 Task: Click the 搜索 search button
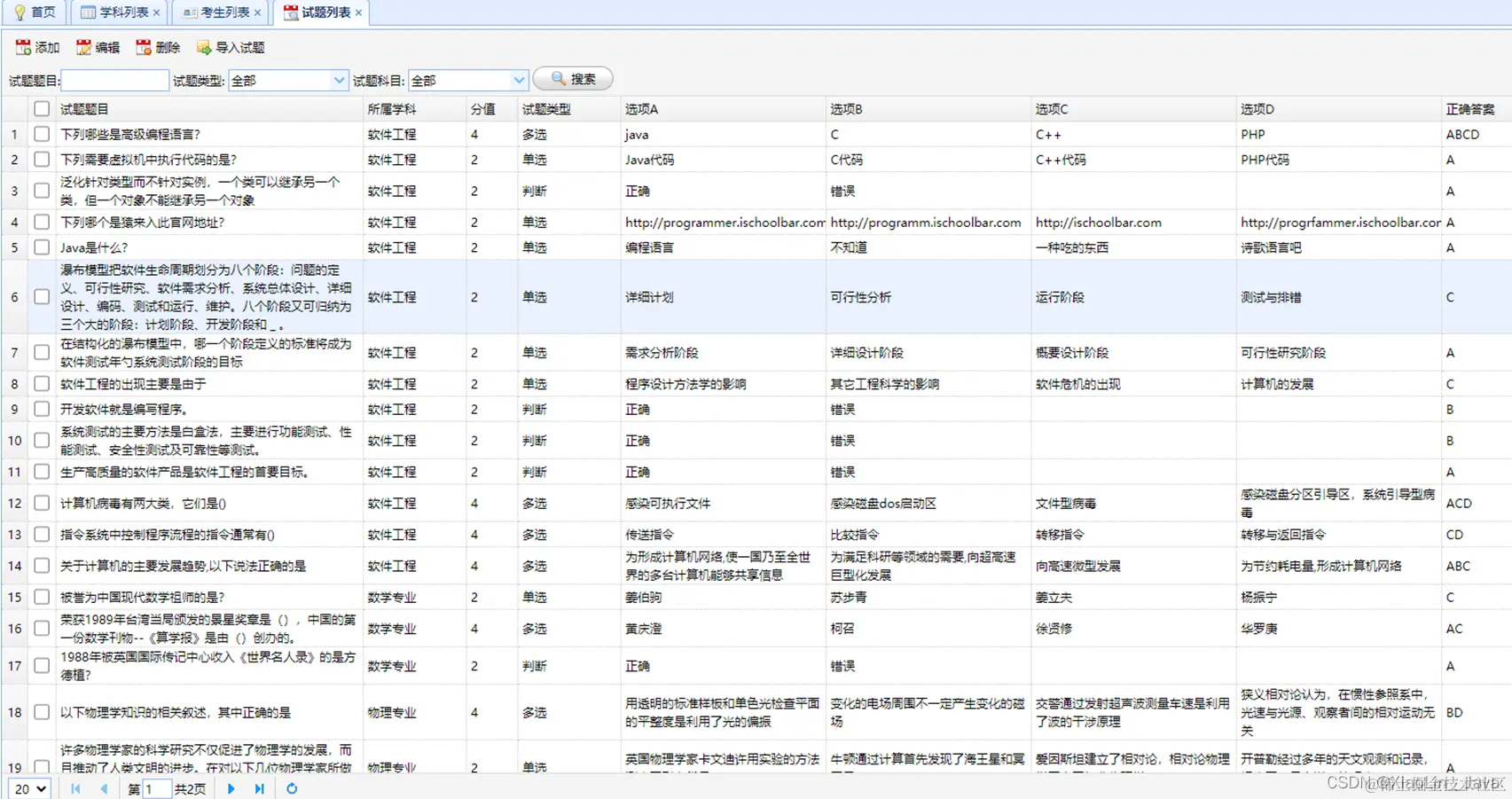tap(575, 78)
